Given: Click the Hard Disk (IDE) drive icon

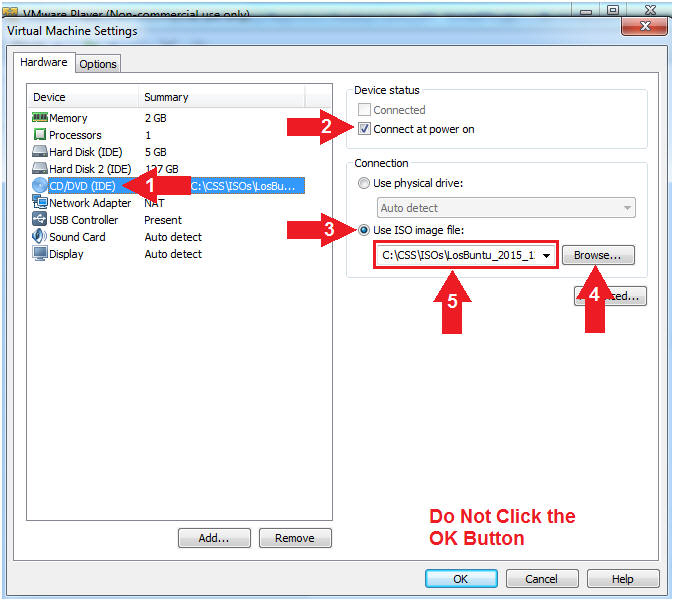Looking at the screenshot, I should [x=40, y=151].
